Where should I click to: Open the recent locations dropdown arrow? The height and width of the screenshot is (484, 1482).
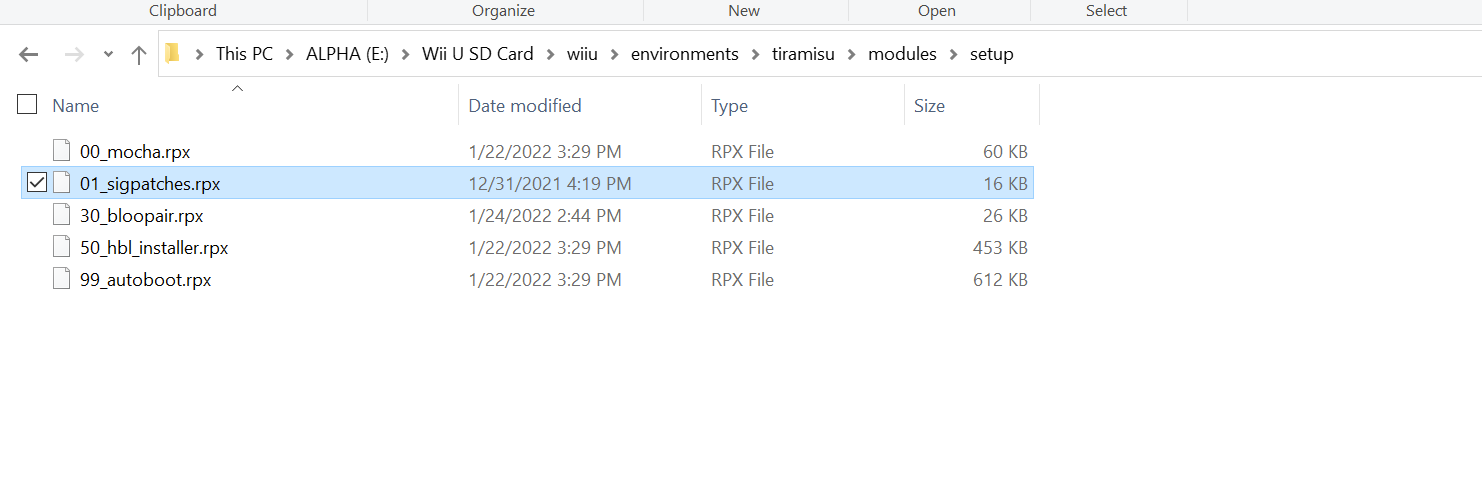click(108, 55)
